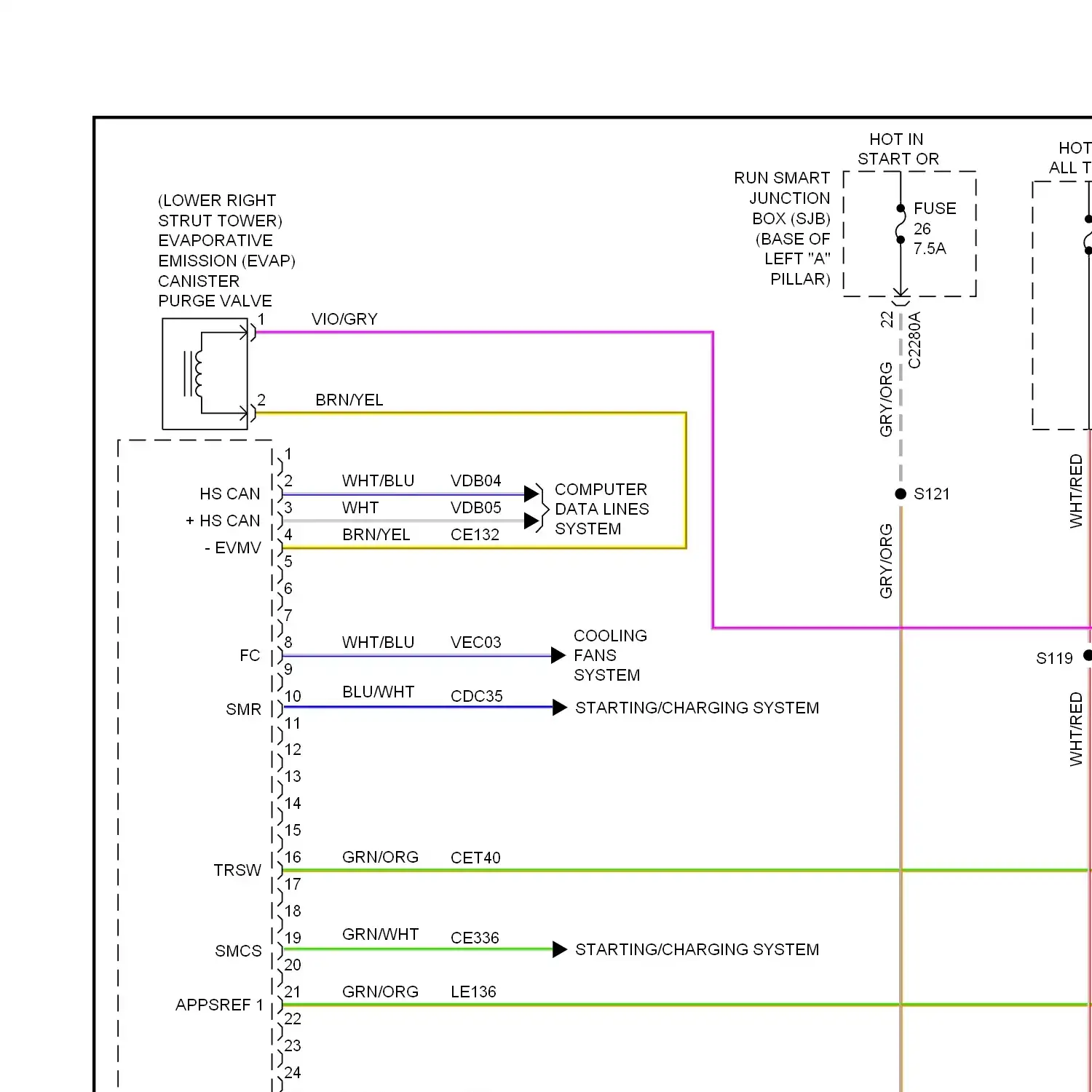1092x1092 pixels.
Task: Click the COOLING FANS SYSTEM arrowhead
Action: click(558, 655)
